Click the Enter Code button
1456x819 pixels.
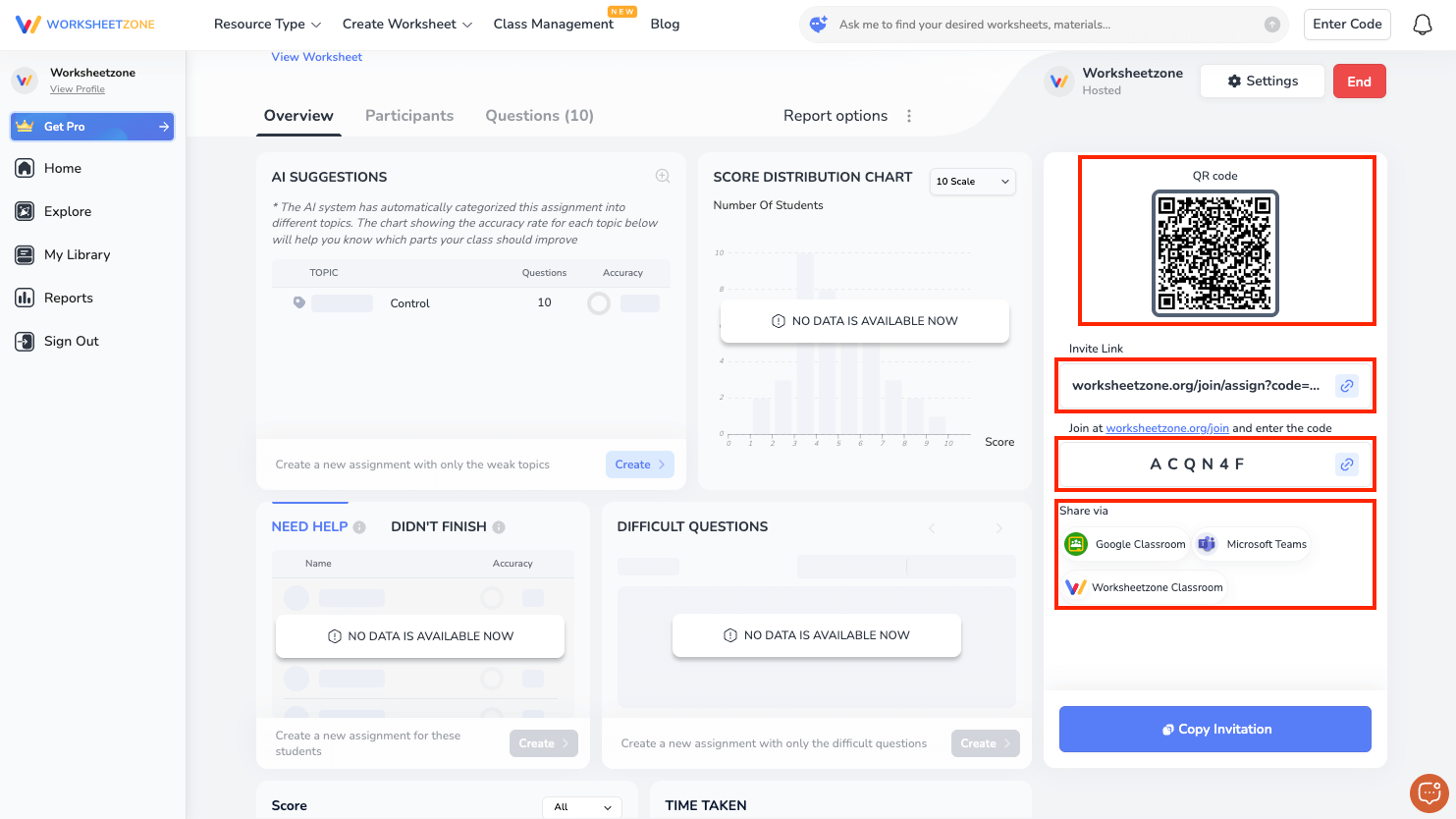coord(1347,25)
